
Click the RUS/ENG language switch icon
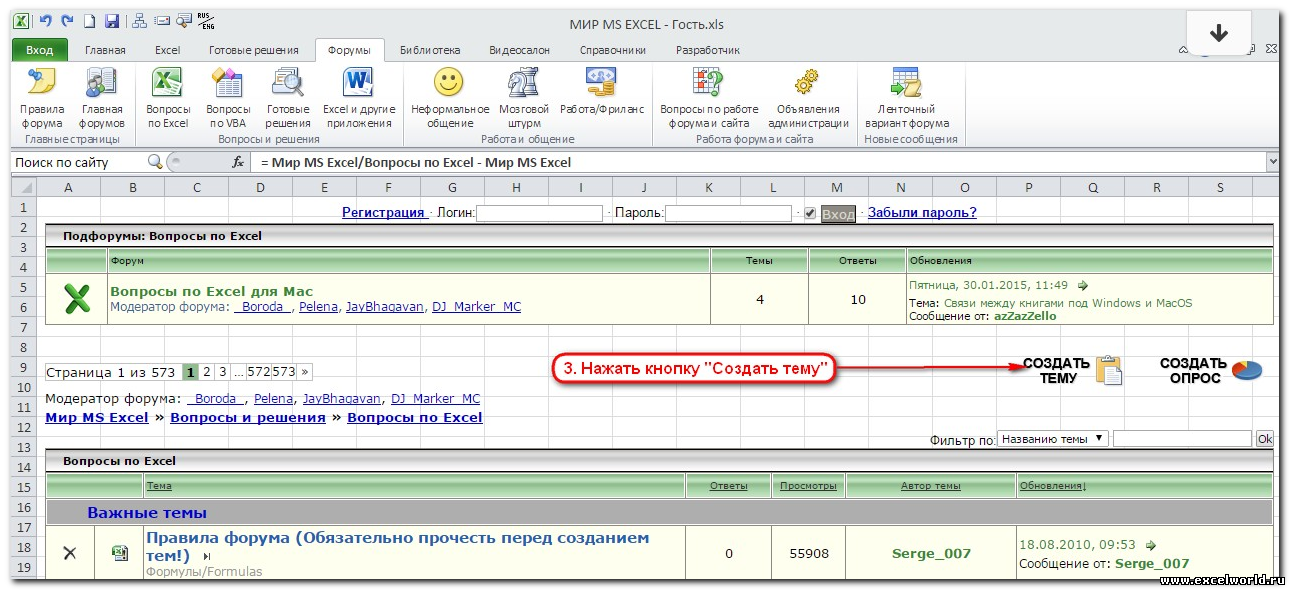(208, 21)
